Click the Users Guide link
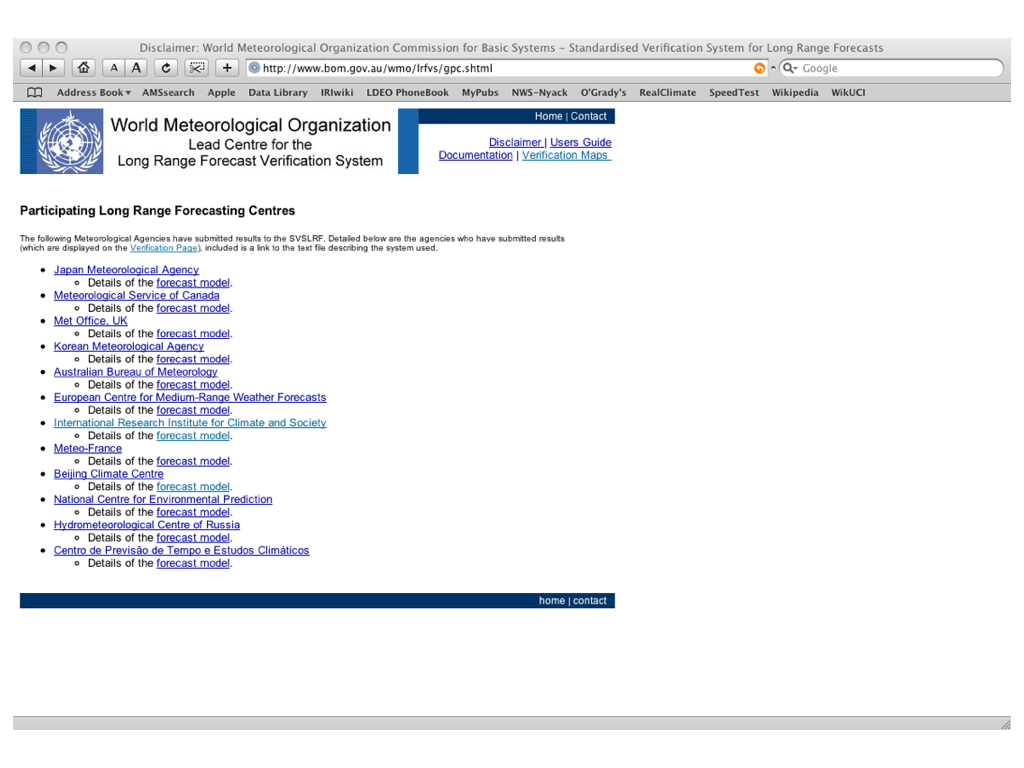This screenshot has width=1024, height=768. [x=580, y=142]
